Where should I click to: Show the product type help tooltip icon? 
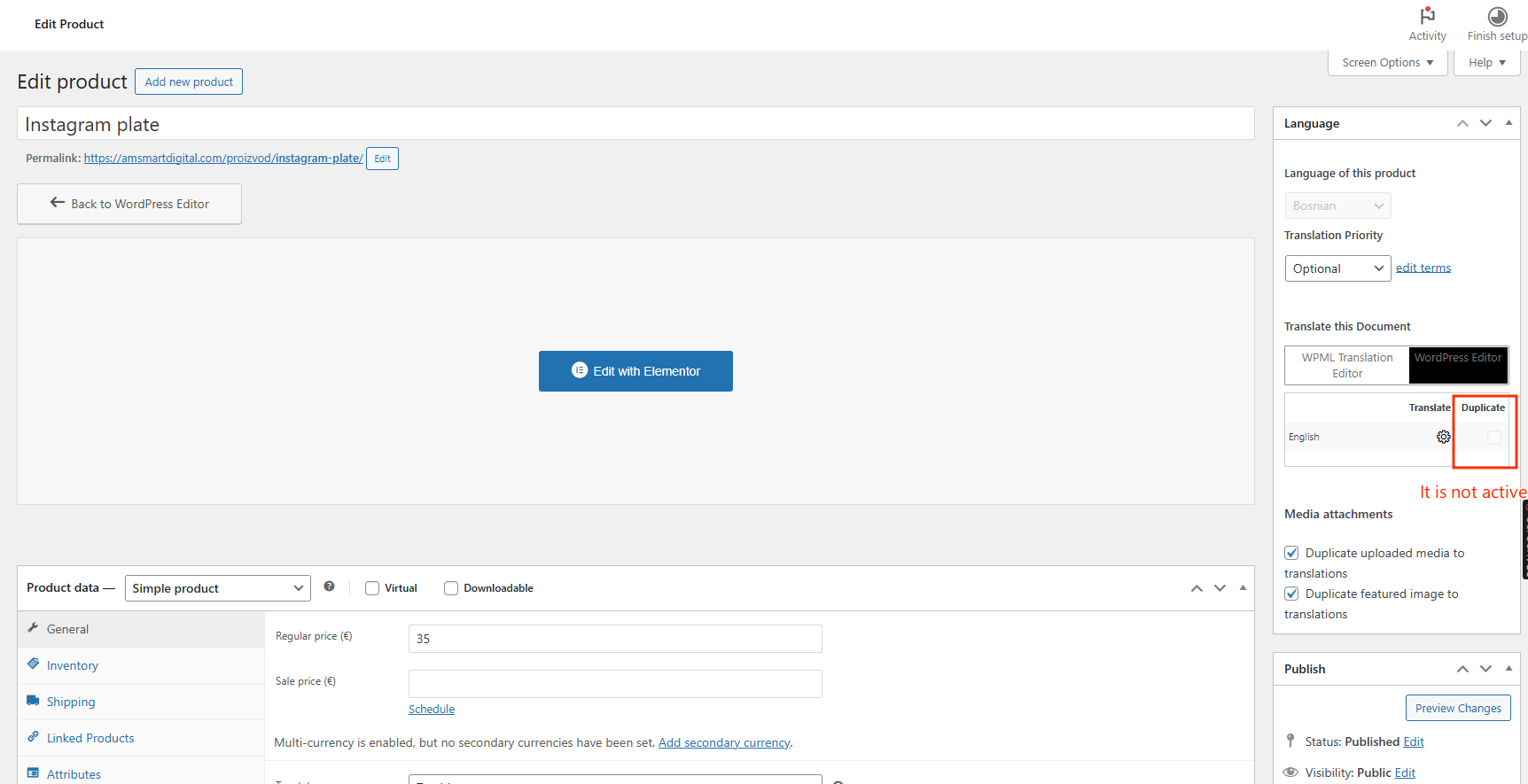(x=329, y=586)
